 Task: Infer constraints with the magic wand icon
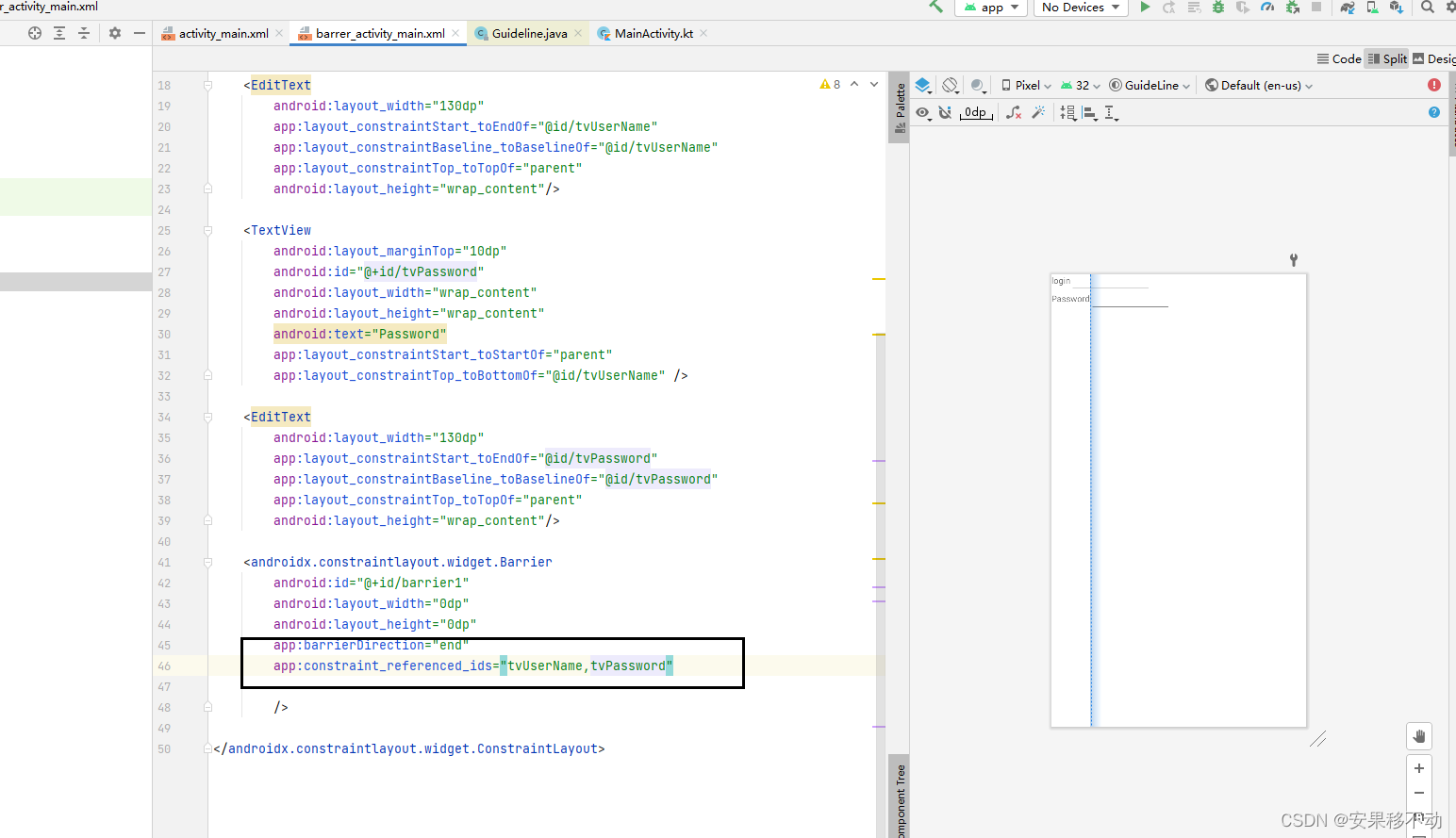pos(1039,113)
